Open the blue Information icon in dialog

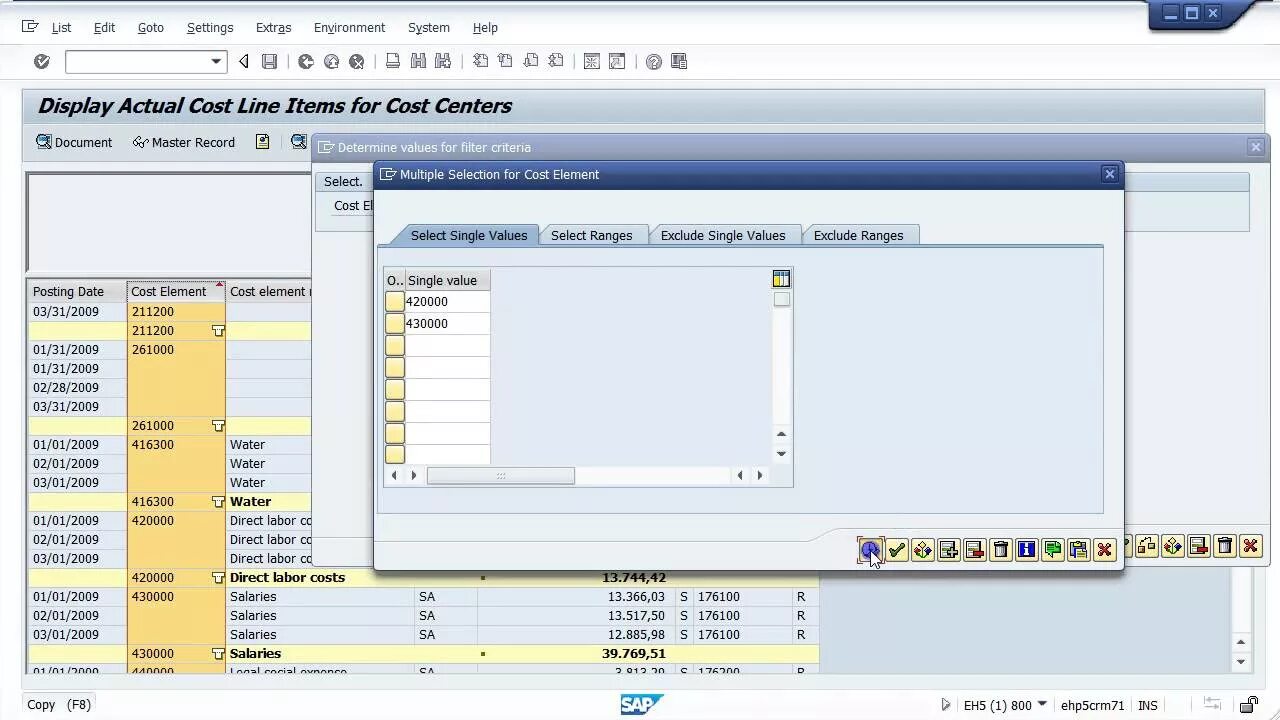(x=1026, y=549)
